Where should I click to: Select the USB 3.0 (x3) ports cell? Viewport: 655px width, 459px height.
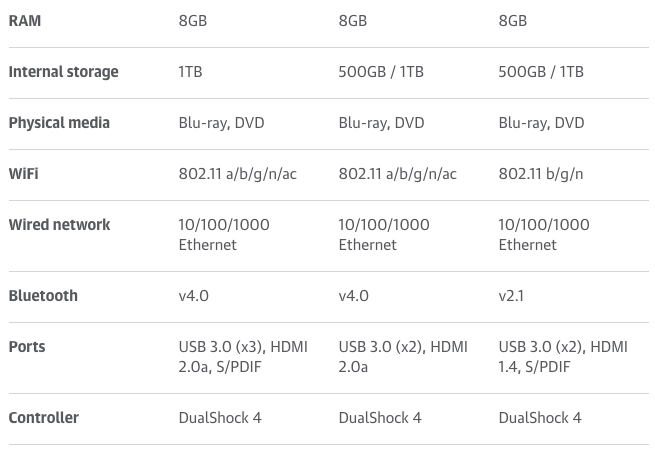(x=243, y=357)
